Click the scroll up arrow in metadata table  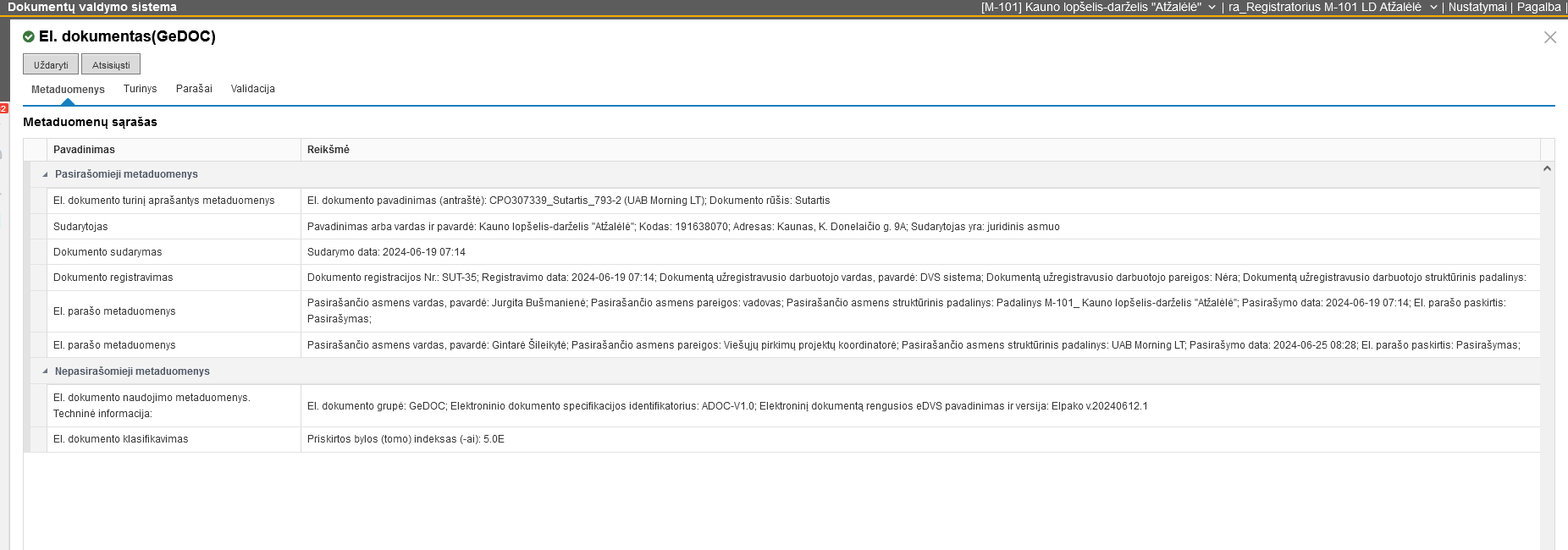point(1547,169)
